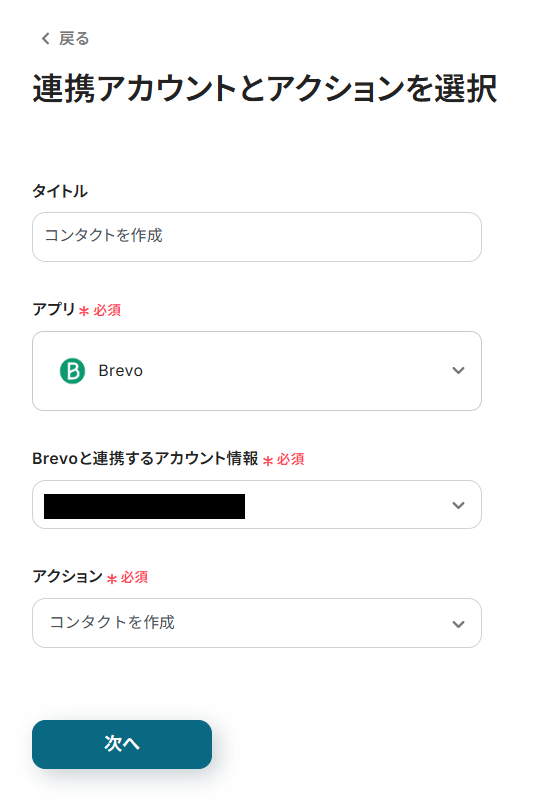Click the chevron arrow in the Brevo app selector
536x806 pixels.
[x=458, y=371]
